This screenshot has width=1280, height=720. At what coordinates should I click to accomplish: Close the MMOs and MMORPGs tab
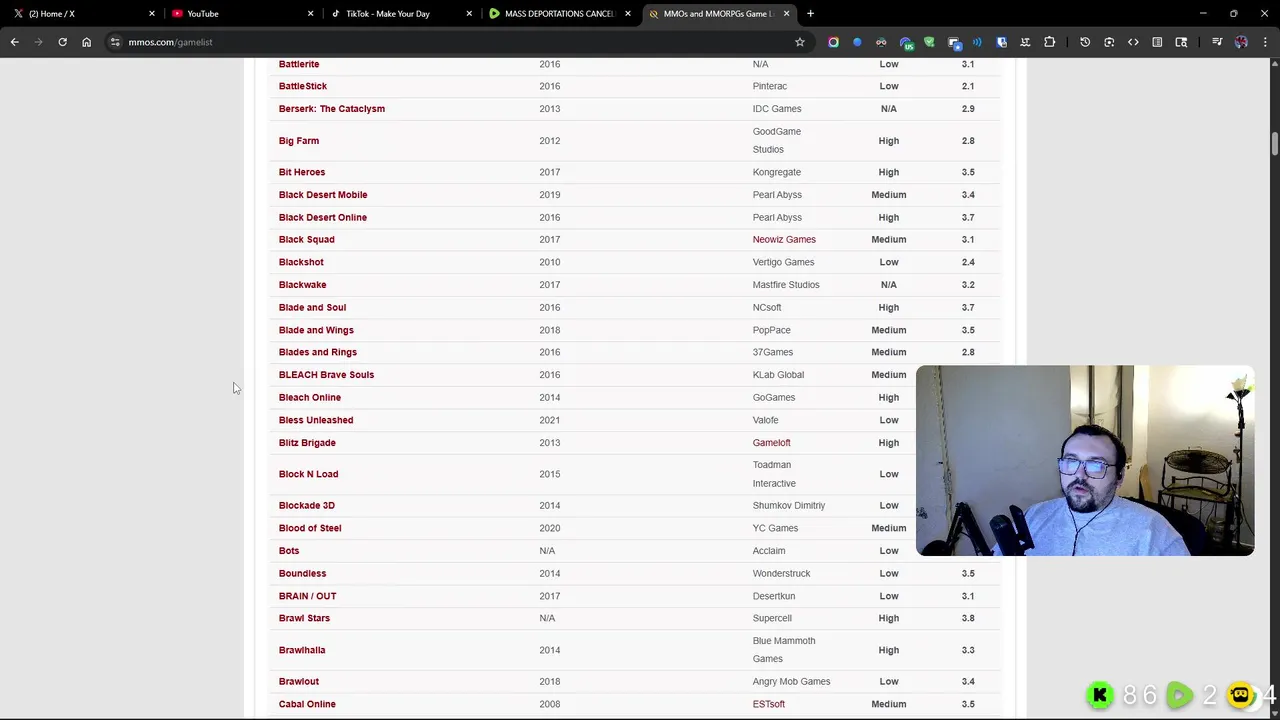pos(787,13)
